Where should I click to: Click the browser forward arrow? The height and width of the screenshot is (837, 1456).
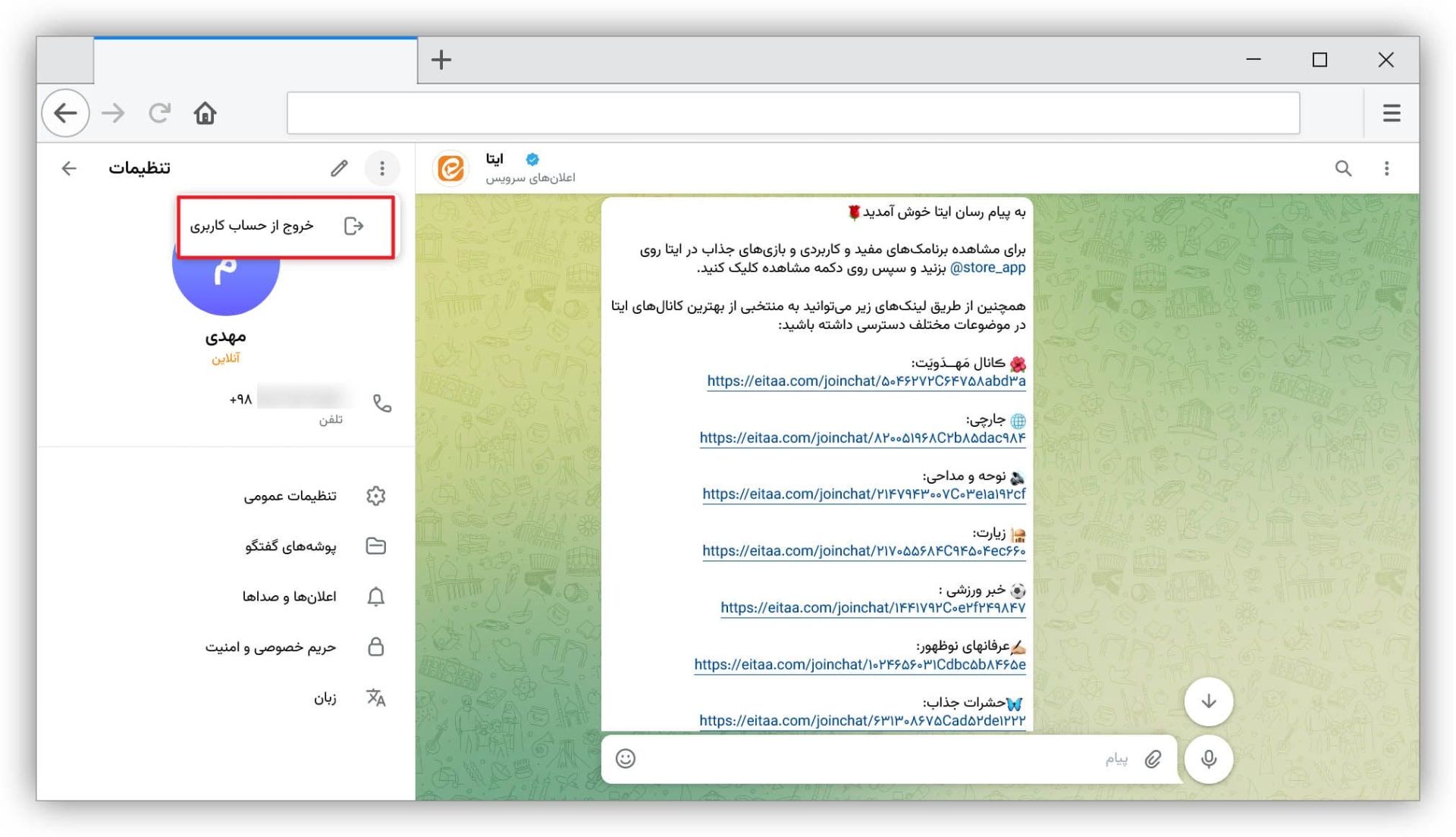[x=113, y=113]
